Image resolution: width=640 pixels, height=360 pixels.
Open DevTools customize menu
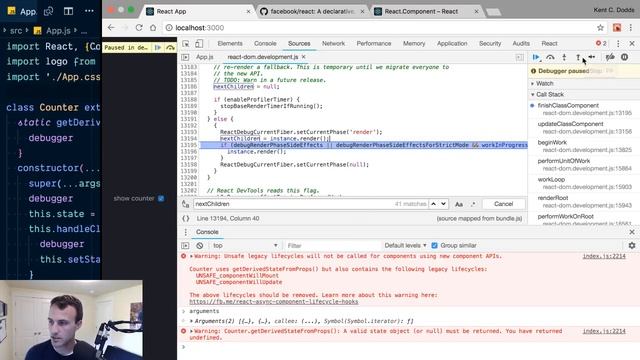coord(618,44)
